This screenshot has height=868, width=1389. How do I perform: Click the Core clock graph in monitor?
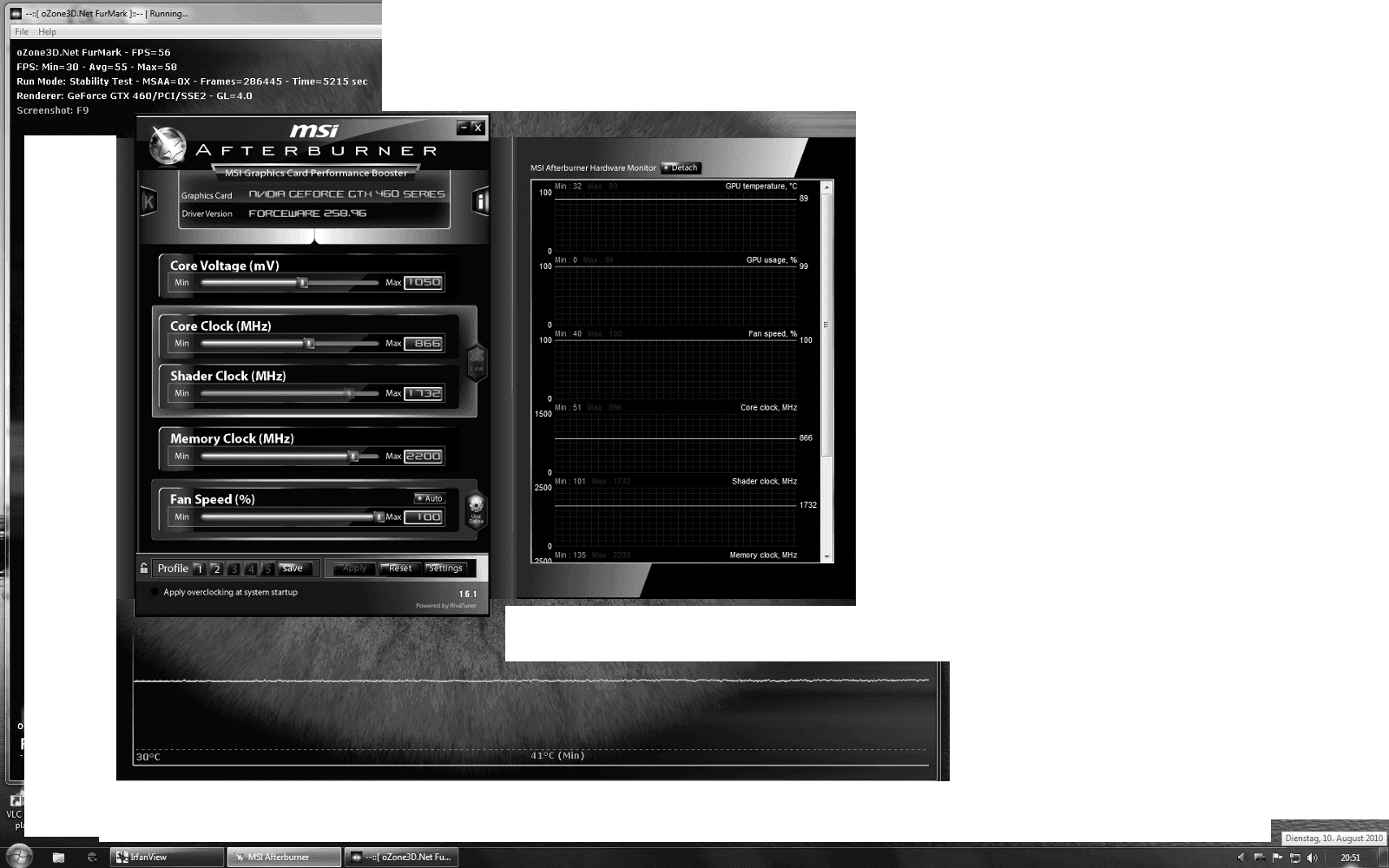tap(675, 443)
